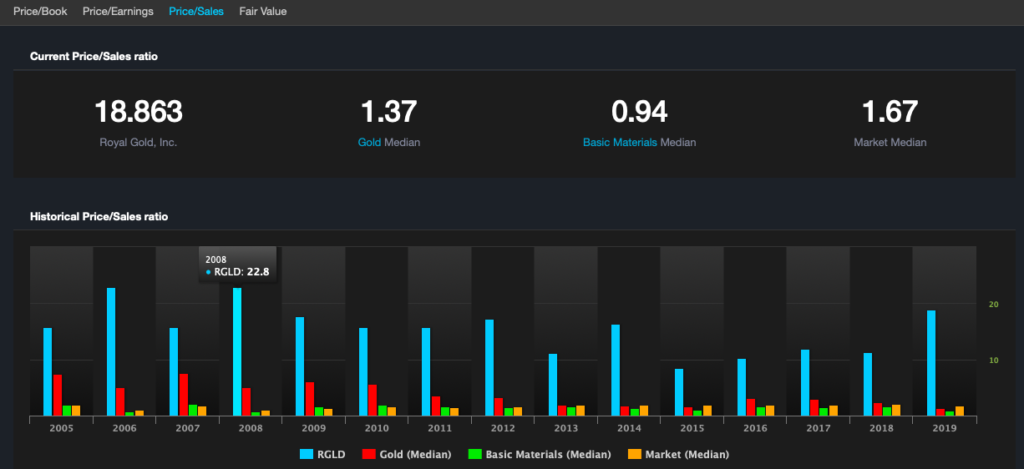Click the 2019 x-axis year label
Viewport: 1024px width, 469px height.
point(944,429)
